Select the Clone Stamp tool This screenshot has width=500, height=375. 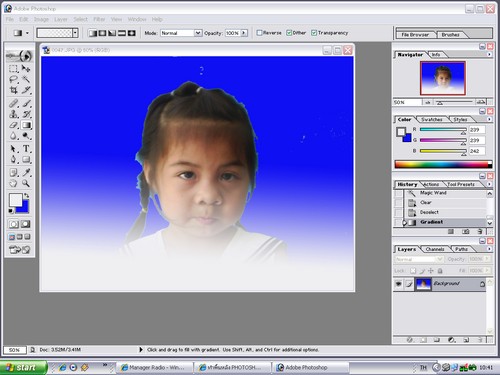(x=14, y=114)
